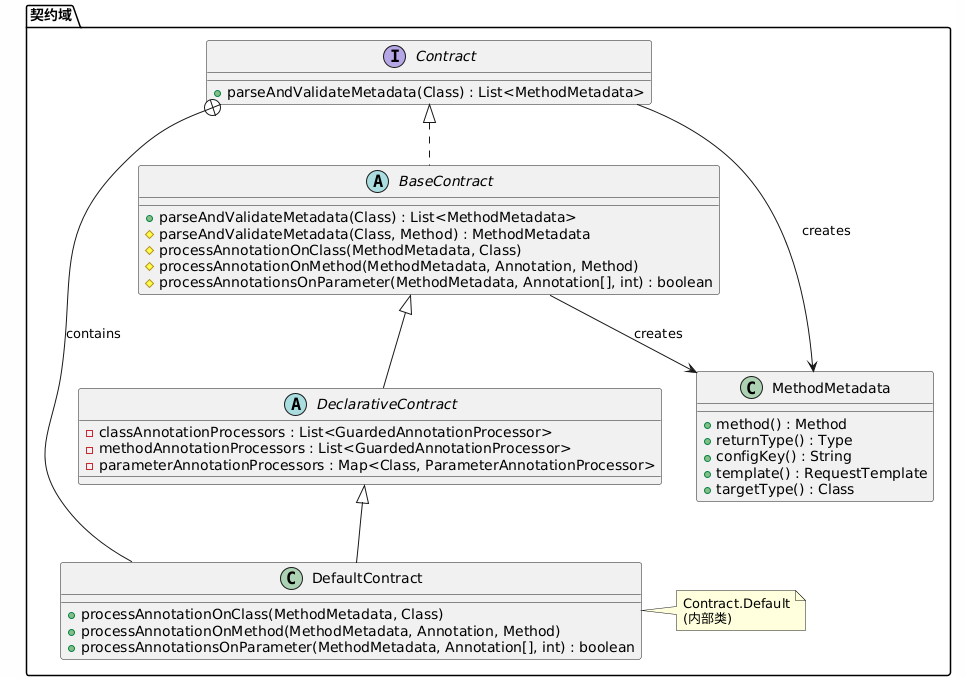Click protected diamond before parseAndValidateMetadata(Class, Method)
Viewport: 965px width, 678px height.
click(149, 234)
